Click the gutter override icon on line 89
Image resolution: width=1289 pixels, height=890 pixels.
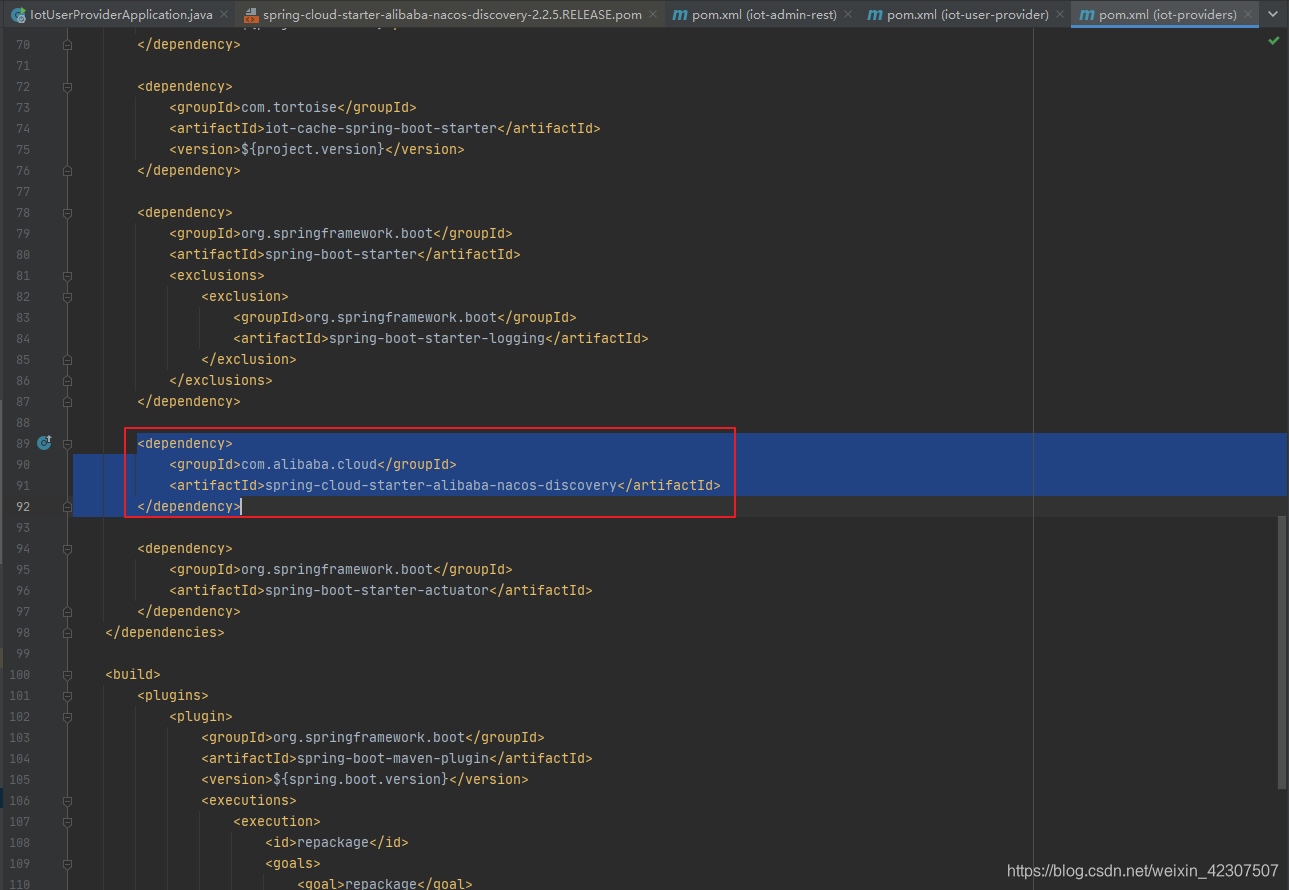(44, 442)
